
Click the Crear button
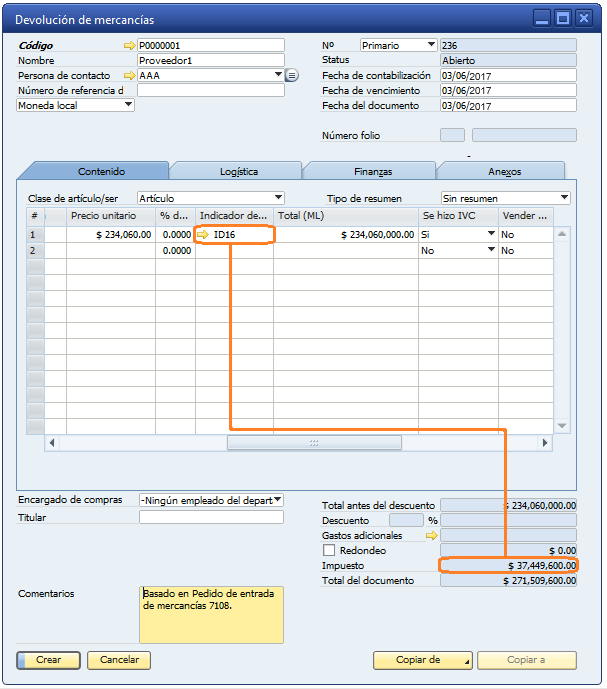pyautogui.click(x=48, y=660)
